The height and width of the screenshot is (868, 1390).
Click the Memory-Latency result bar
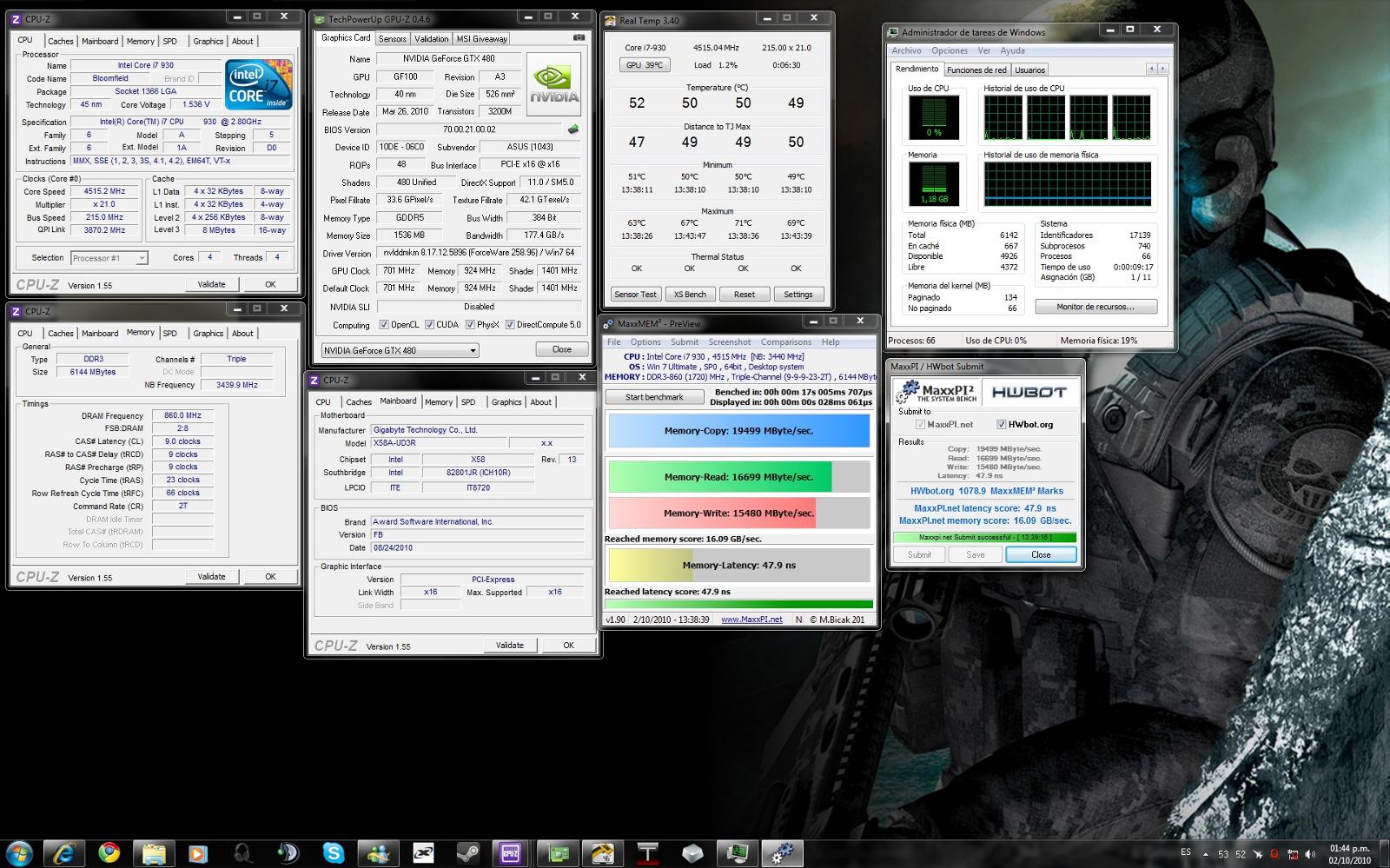(x=738, y=565)
